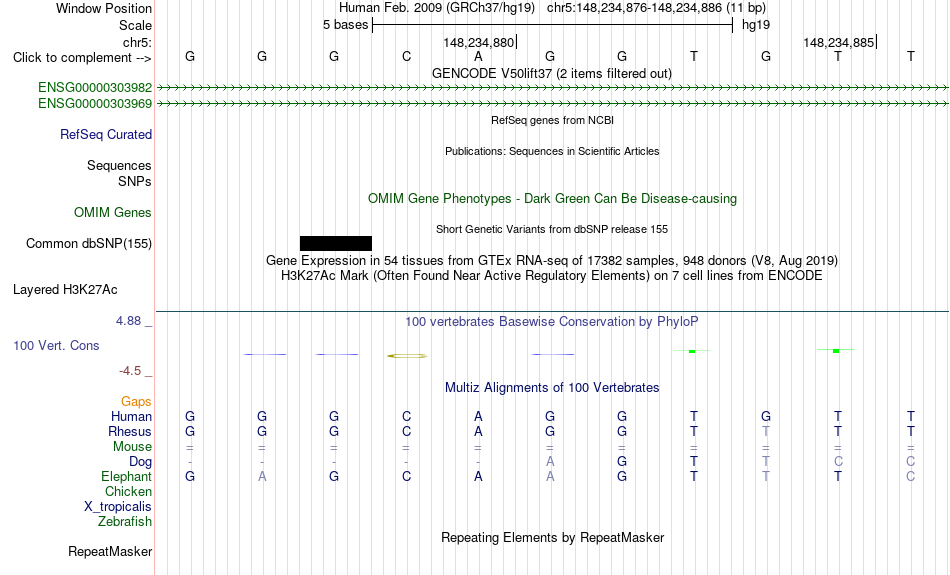
Task: Click base C in the Human alignment row
Action: (407, 416)
